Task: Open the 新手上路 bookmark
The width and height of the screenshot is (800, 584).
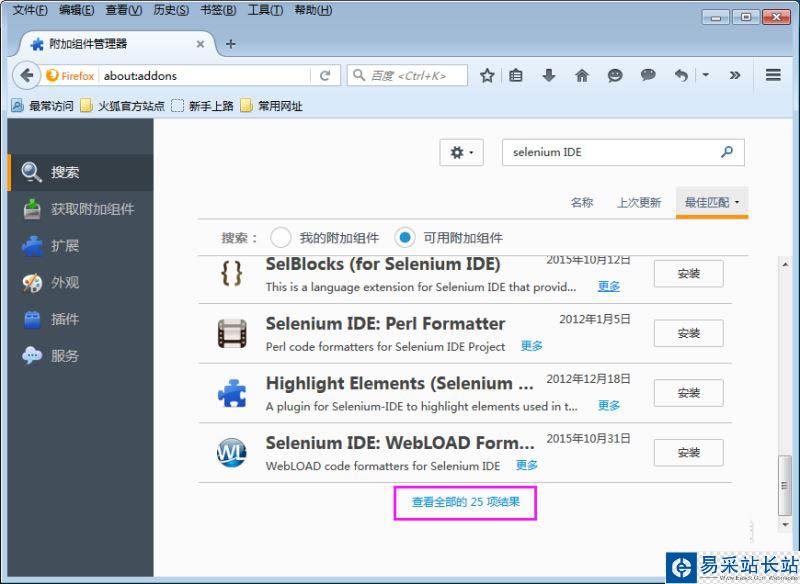Action: point(203,106)
